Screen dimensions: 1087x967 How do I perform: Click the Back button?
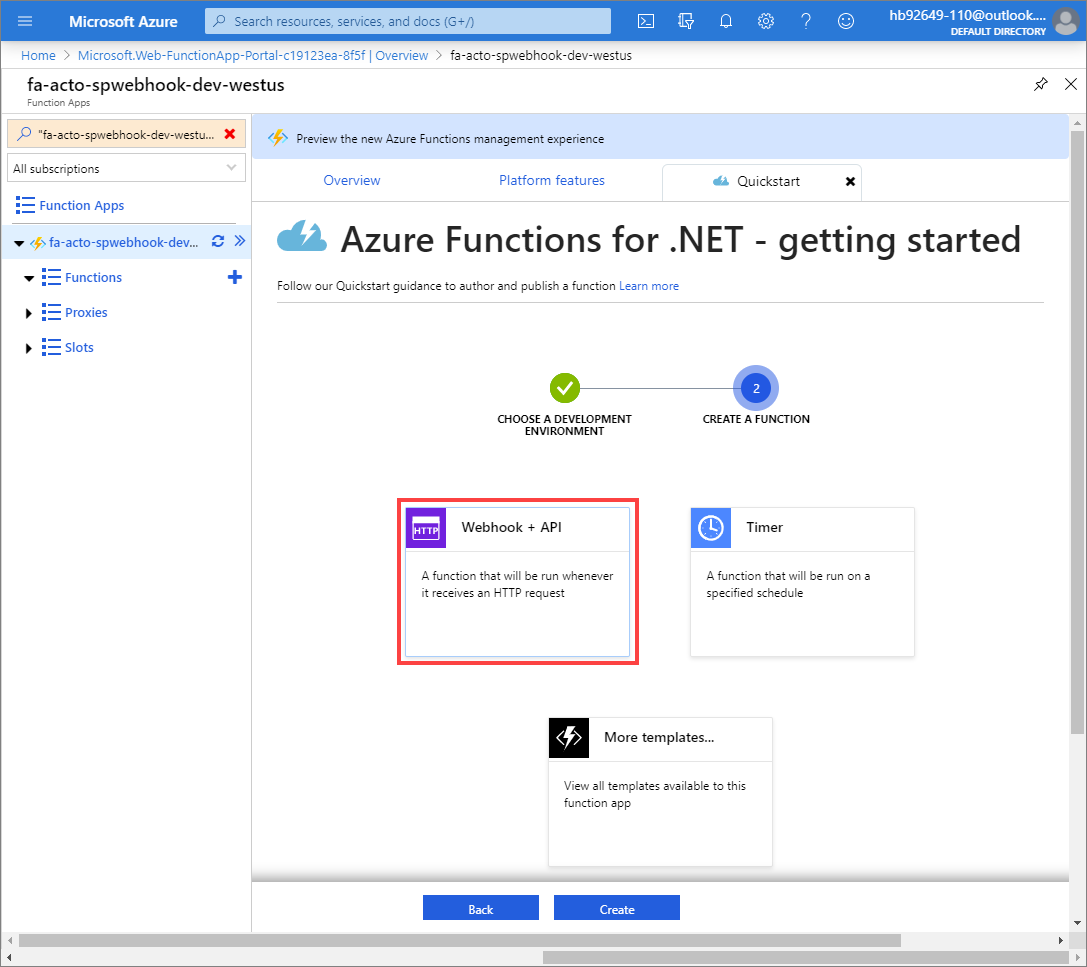480,908
